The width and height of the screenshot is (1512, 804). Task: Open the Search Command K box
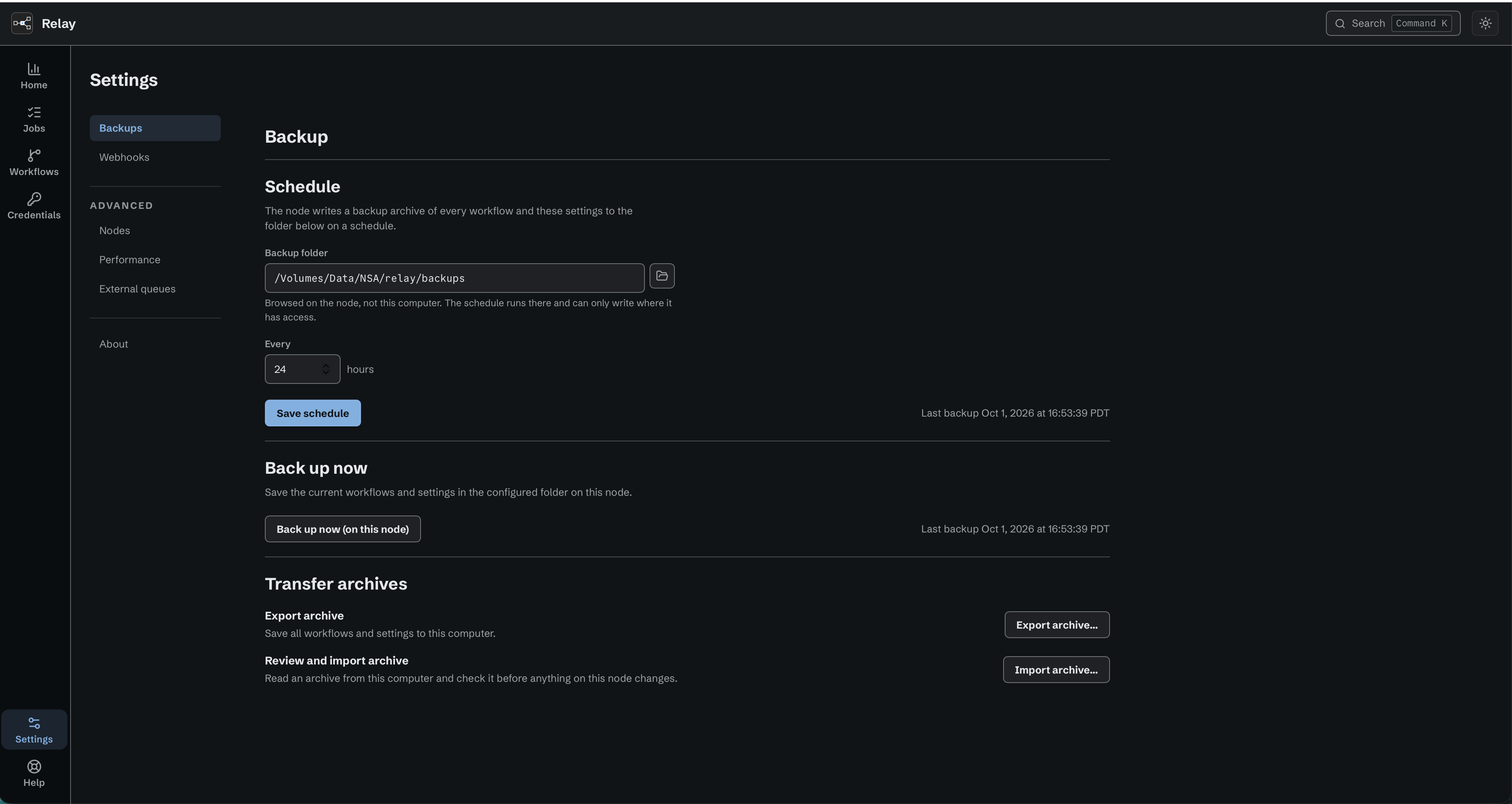tap(1393, 24)
